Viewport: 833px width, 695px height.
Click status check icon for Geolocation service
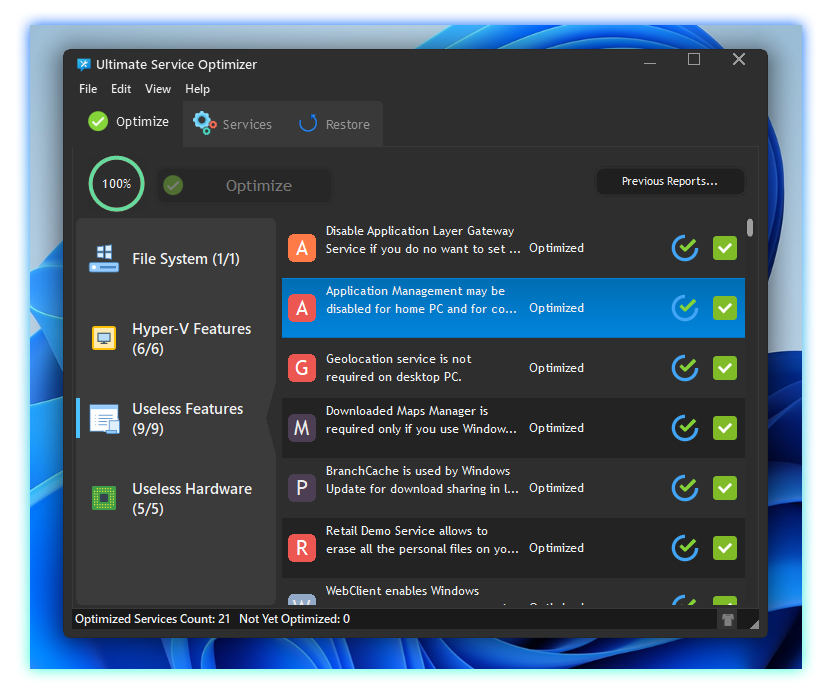click(685, 368)
